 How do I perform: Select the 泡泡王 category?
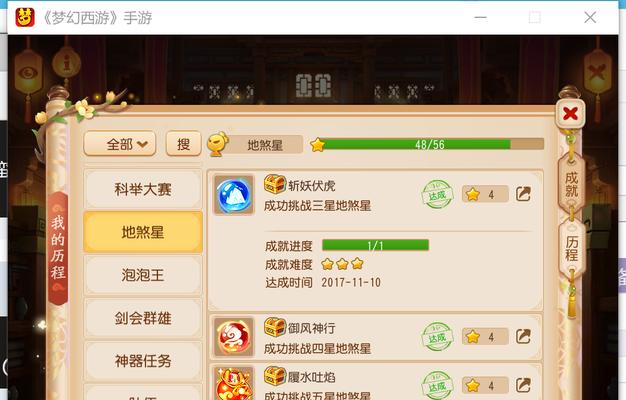click(143, 275)
